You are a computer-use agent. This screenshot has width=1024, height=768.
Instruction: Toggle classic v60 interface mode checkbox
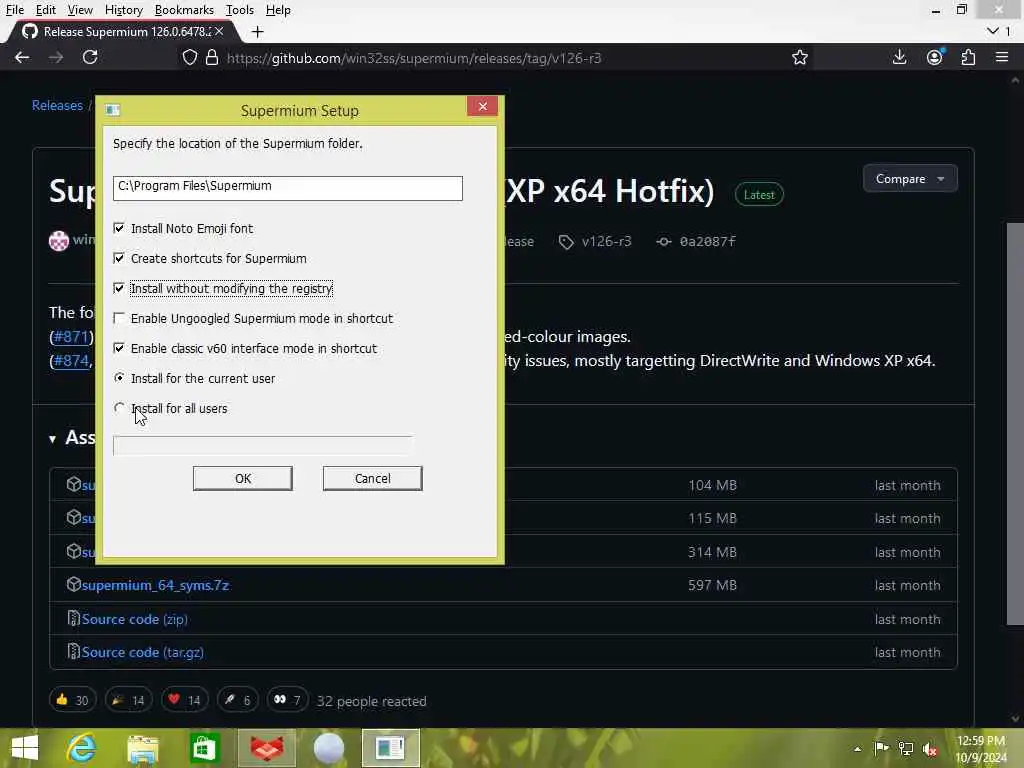119,348
